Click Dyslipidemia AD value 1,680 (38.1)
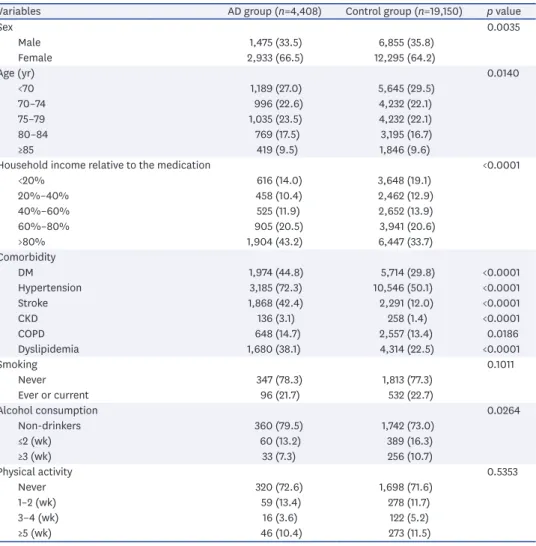The image size is (536, 546). point(274,349)
